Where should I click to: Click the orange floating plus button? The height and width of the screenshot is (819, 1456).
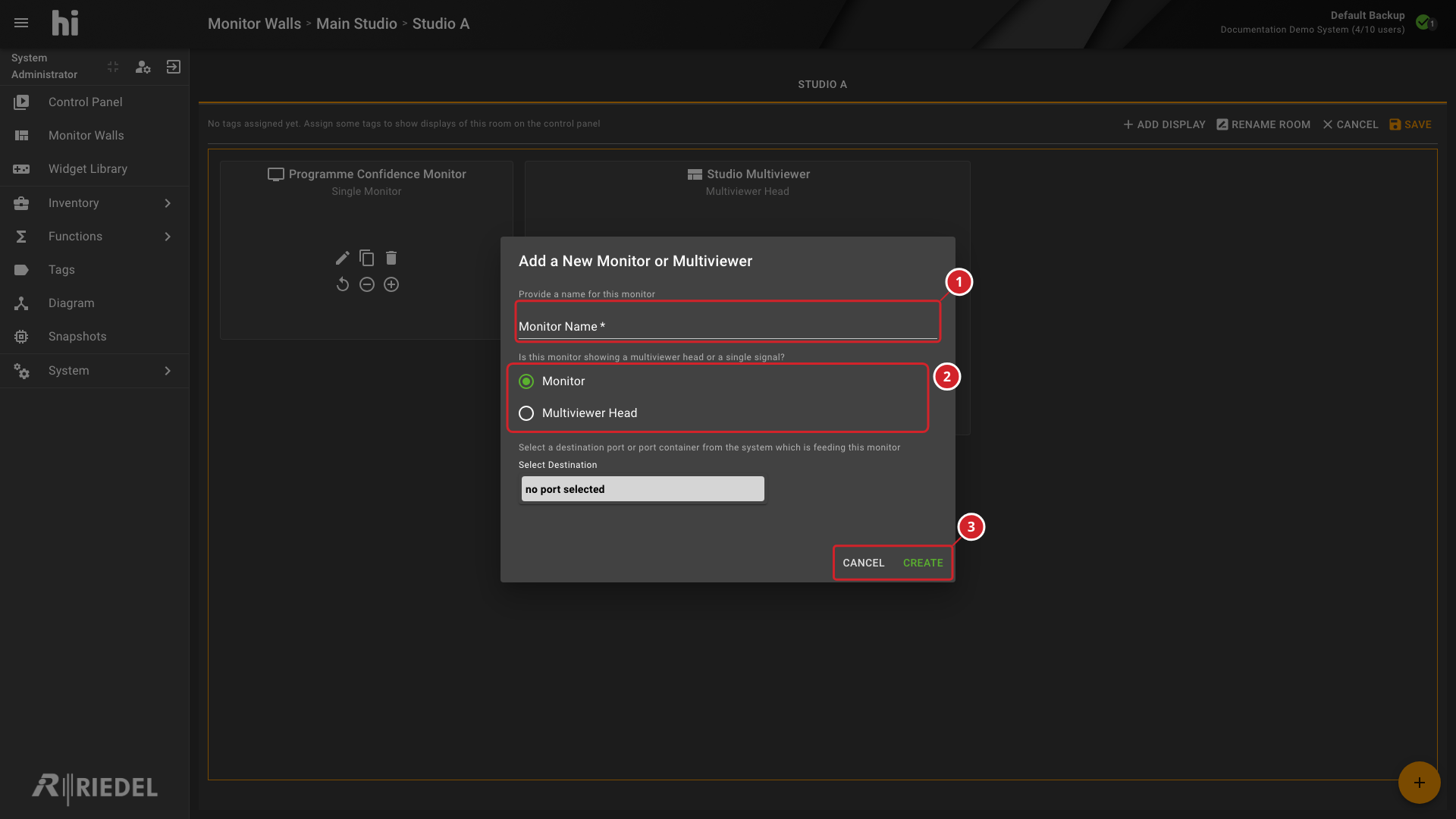coord(1419,783)
